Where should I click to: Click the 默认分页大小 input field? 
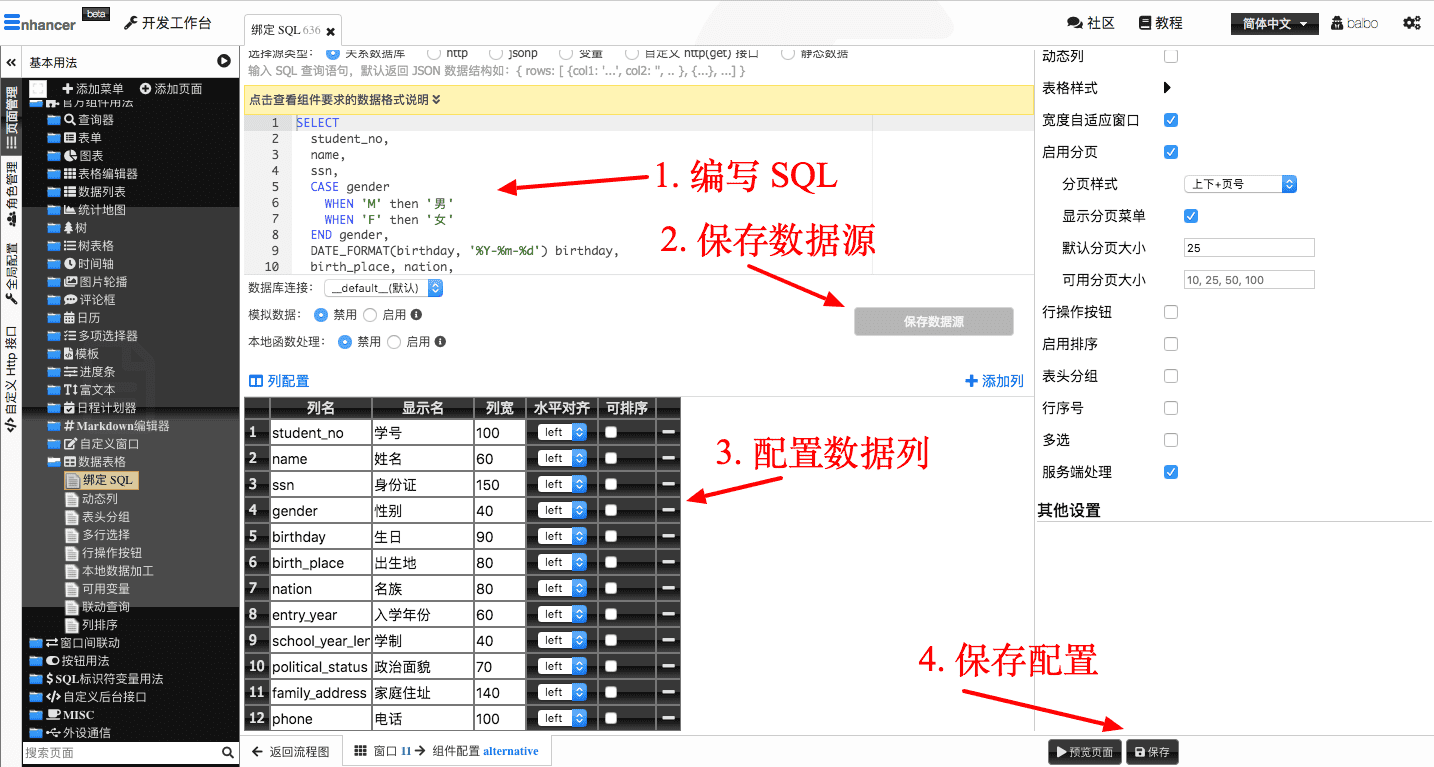[x=1248, y=248]
